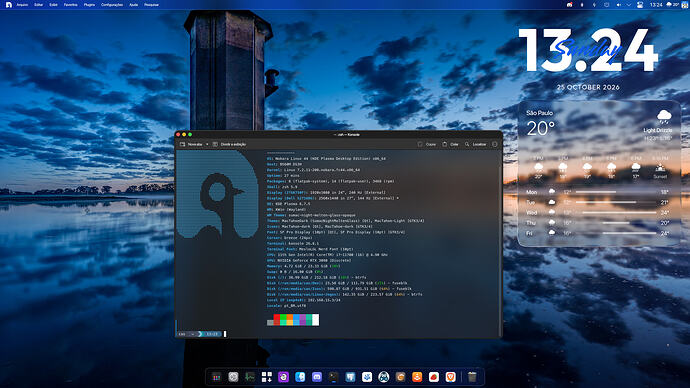Open the Exibir menu
This screenshot has width=690, height=388.
tap(53, 5)
